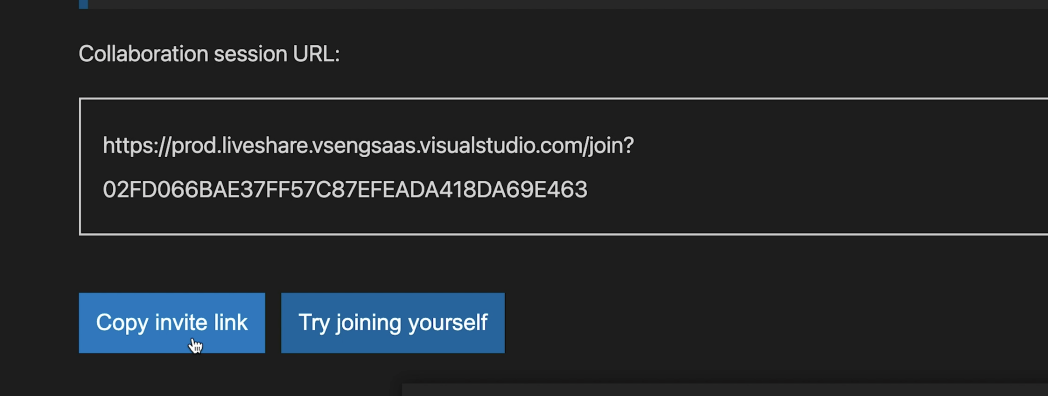Screen dimensions: 1048x396
Task: Click the dark panel edge at bottom right
Action: point(725,390)
